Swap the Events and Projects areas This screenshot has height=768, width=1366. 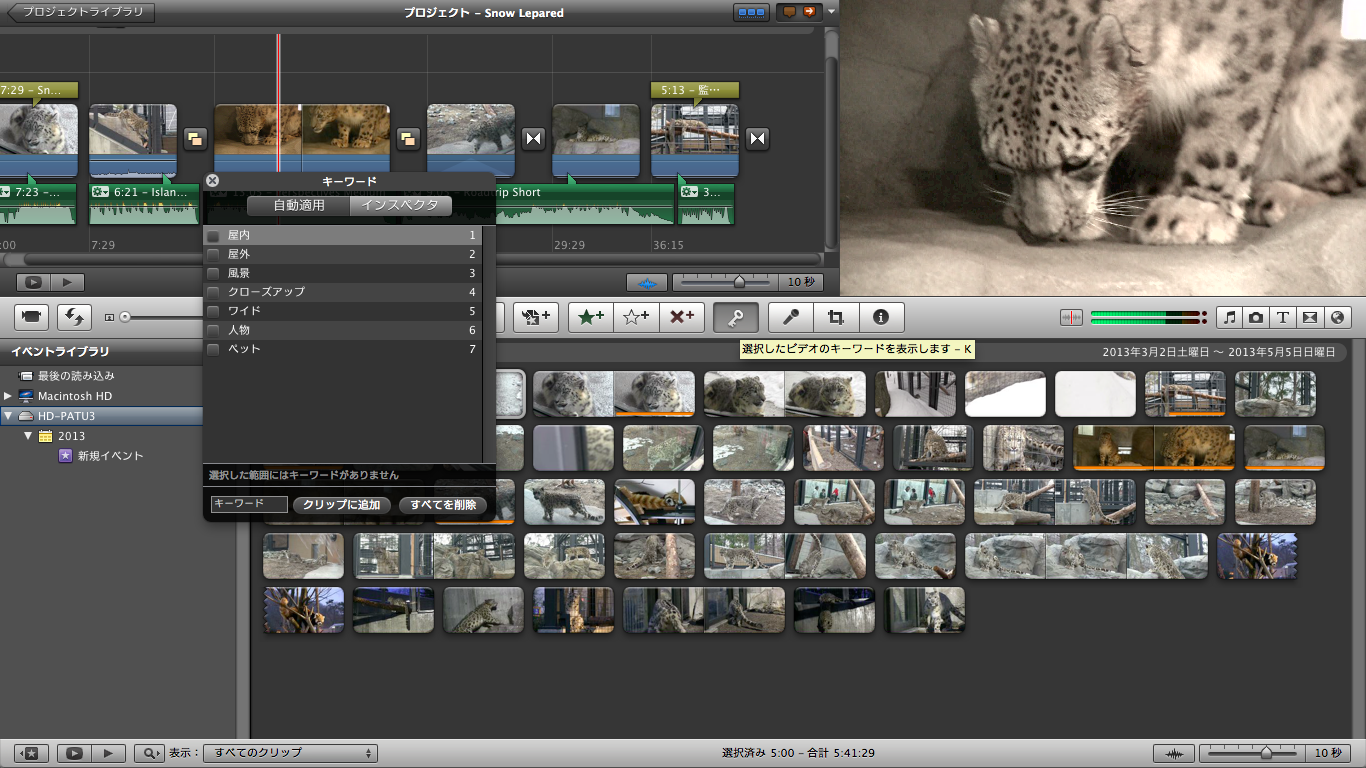click(74, 317)
